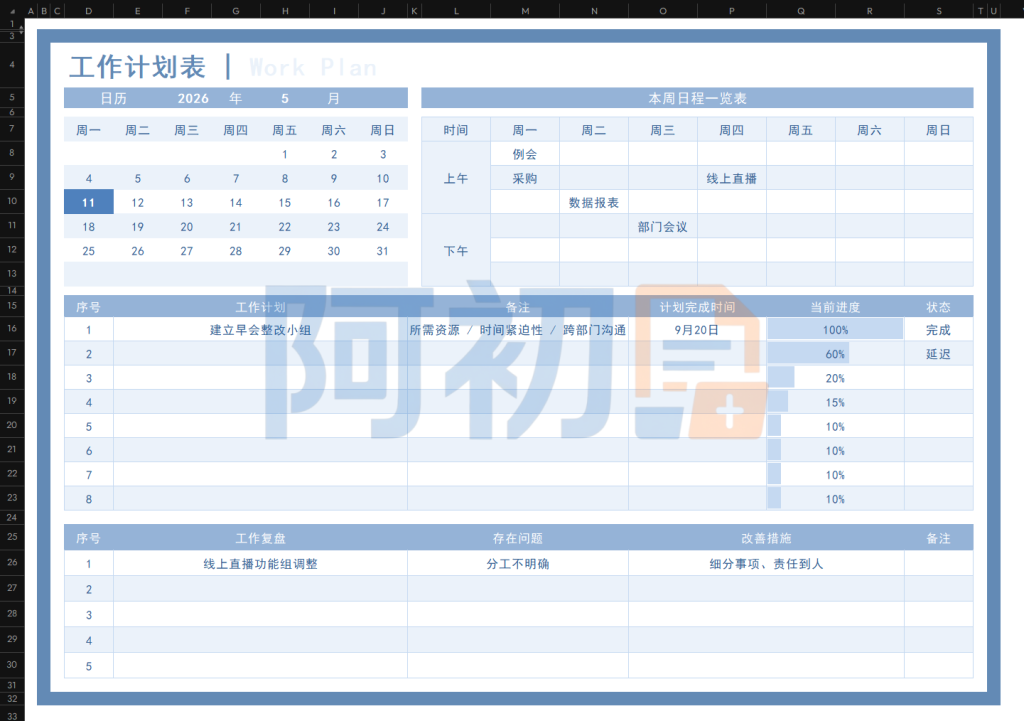Click the 100% progress bar cell
1024x721 pixels.
[x=835, y=330]
